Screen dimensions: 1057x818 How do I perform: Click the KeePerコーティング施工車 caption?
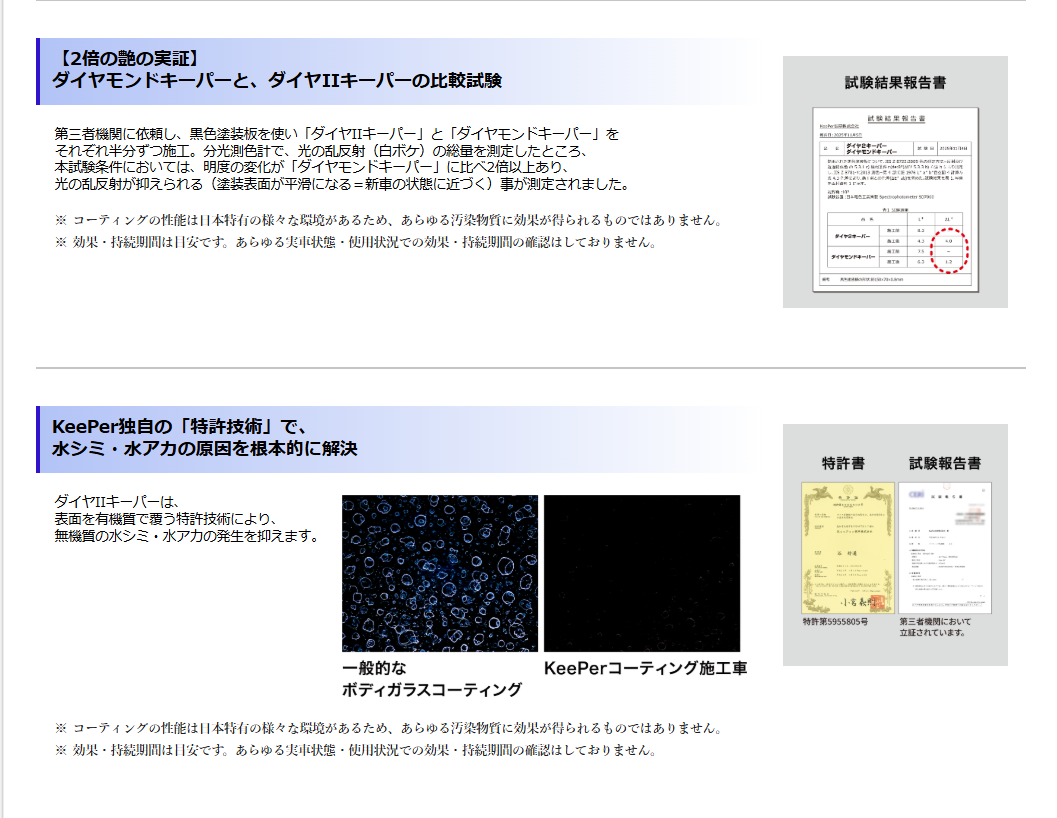click(645, 668)
